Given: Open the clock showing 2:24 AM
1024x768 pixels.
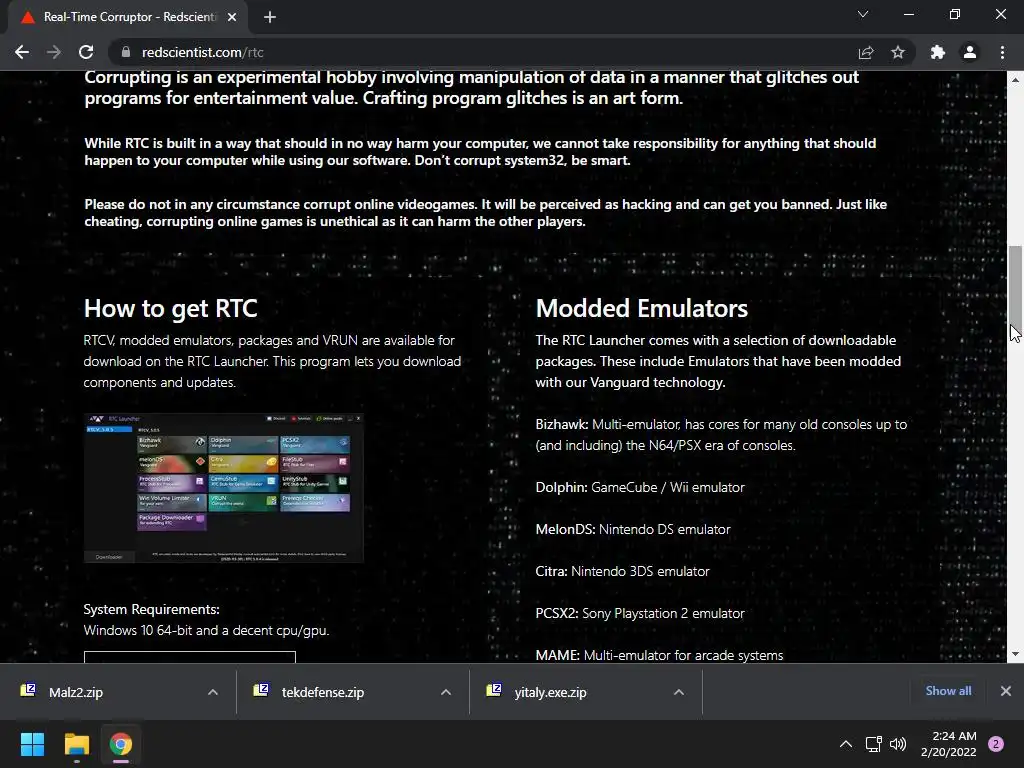Looking at the screenshot, I should 949,744.
